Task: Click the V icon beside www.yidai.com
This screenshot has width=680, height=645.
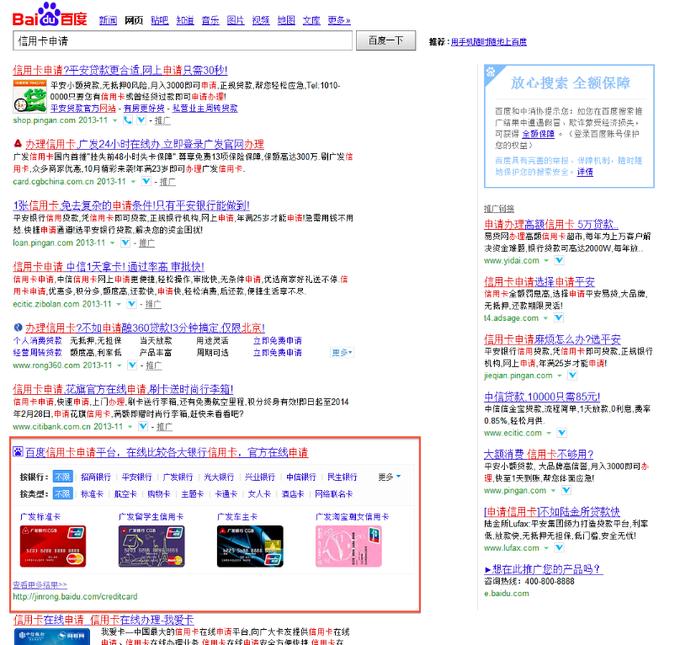Action: (559, 260)
